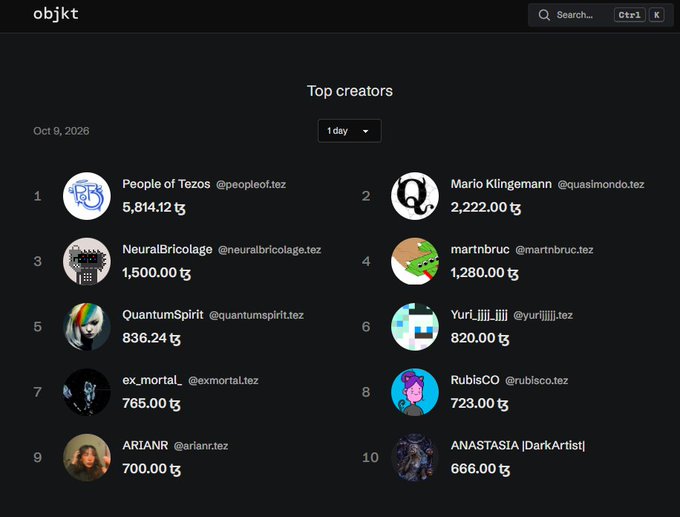
Task: Select the 765.00 tez amount
Action: pos(151,404)
